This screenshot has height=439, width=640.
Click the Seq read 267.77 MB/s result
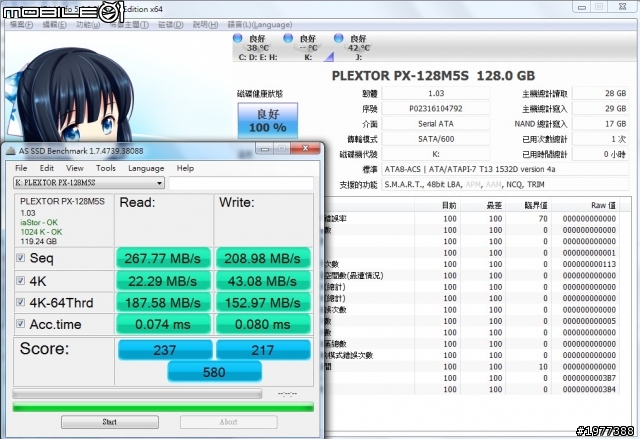[163, 258]
